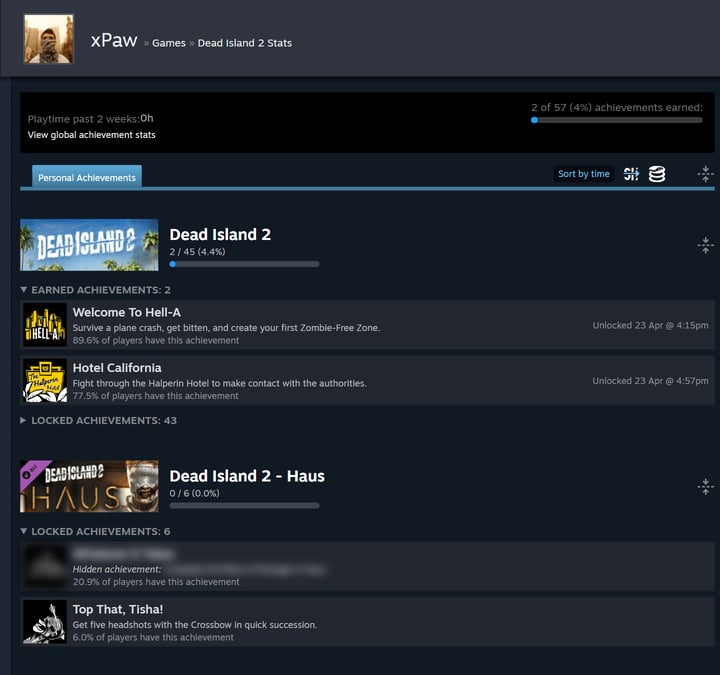
Task: Click Top That, Tisha! achievement icon
Action: pyautogui.click(x=45, y=622)
